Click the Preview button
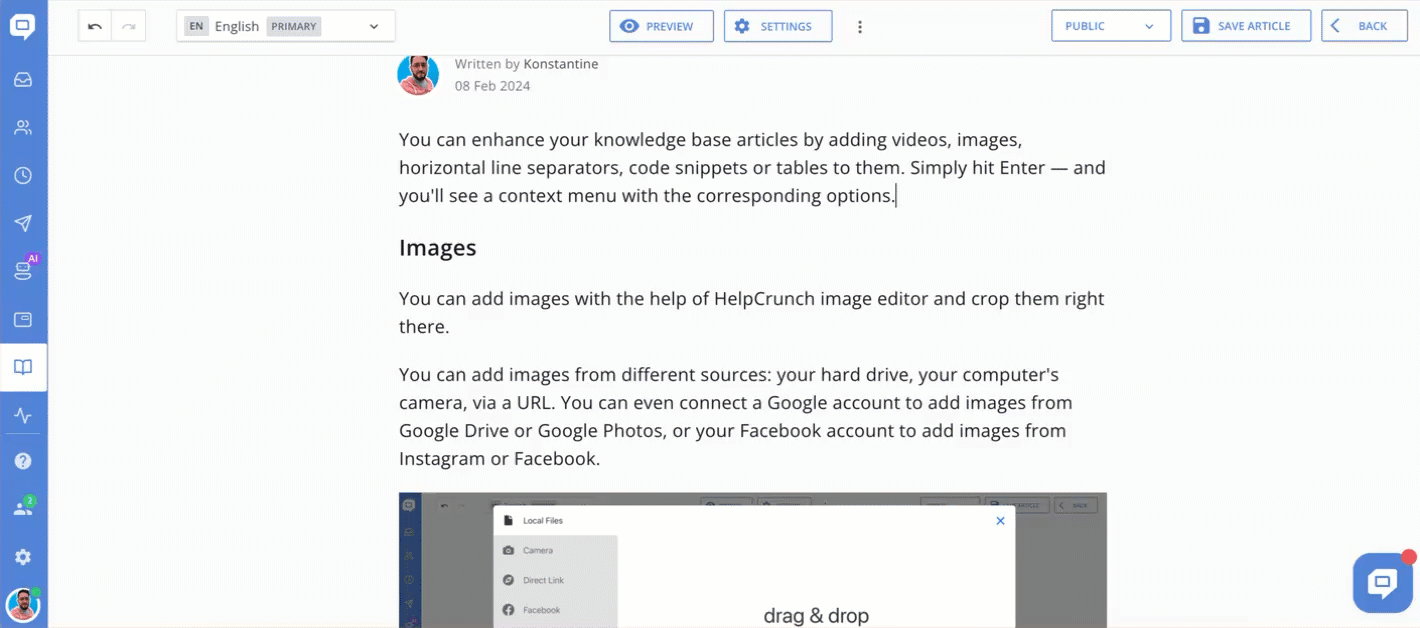1420x628 pixels. point(661,26)
